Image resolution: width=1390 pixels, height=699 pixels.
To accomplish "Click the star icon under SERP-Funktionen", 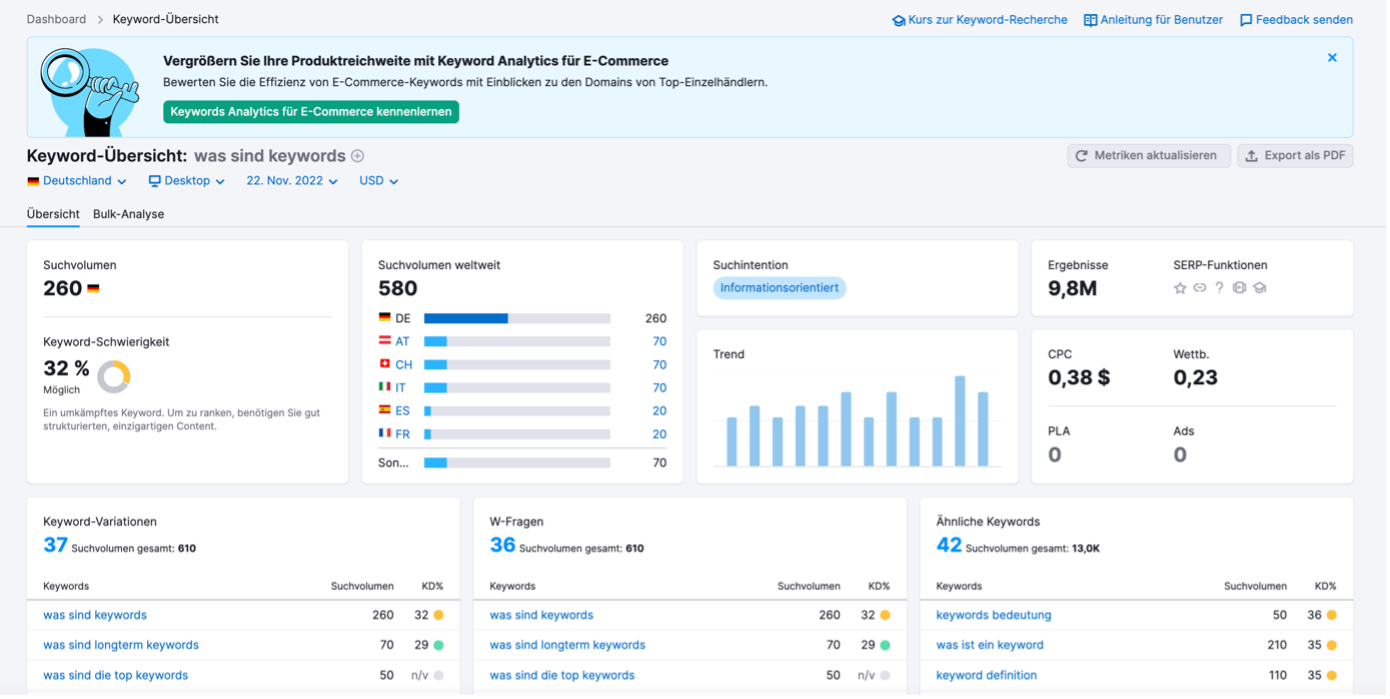I will click(1180, 288).
